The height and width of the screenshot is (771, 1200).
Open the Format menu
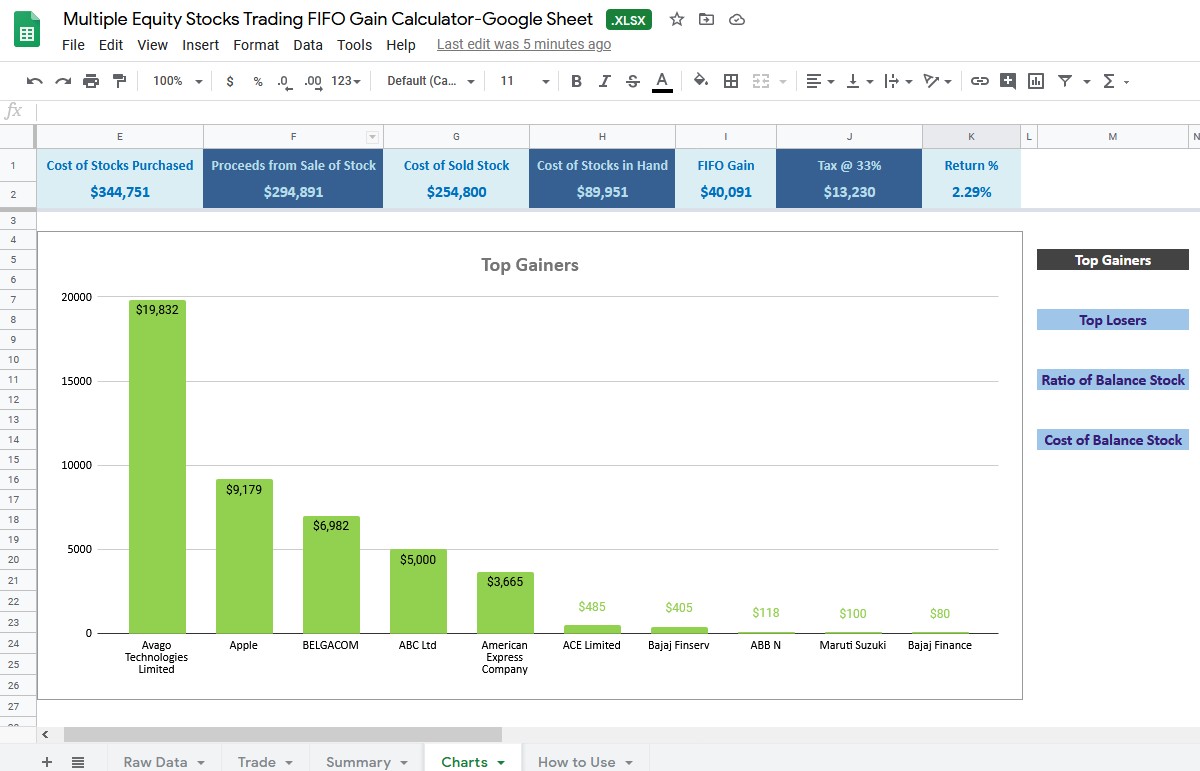click(256, 45)
